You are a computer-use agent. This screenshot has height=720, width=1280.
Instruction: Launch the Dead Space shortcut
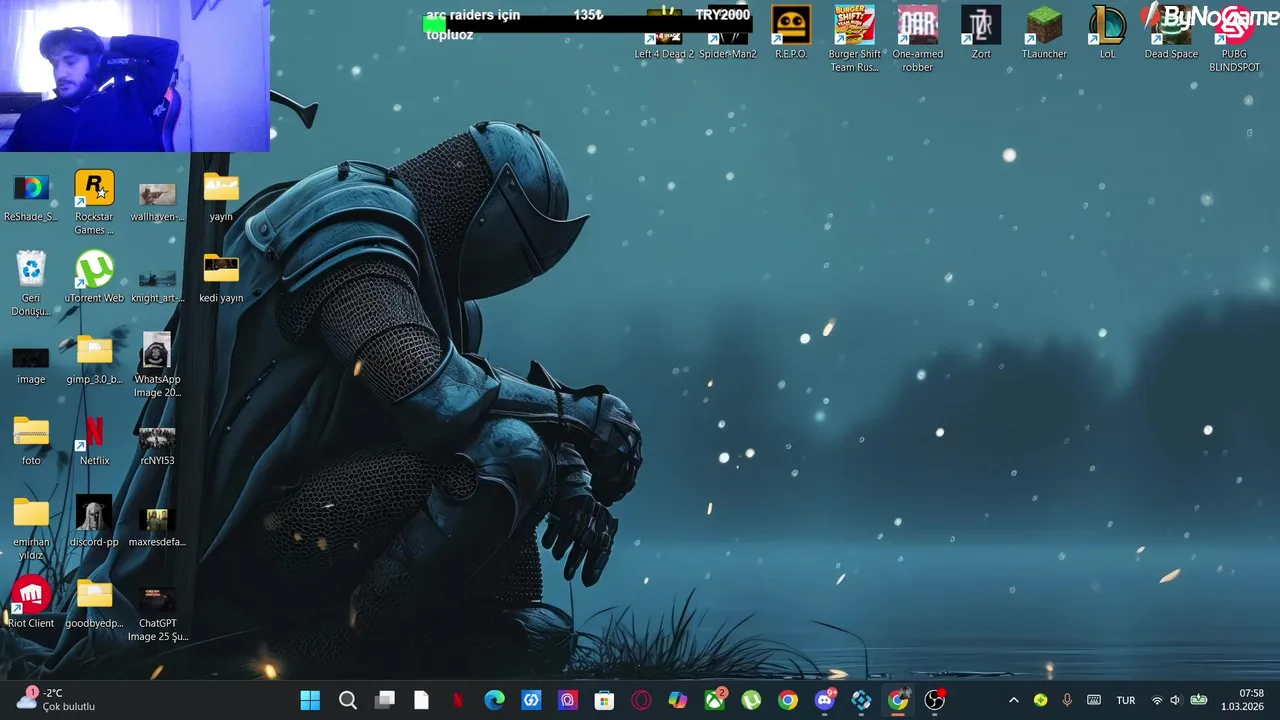coord(1171,33)
